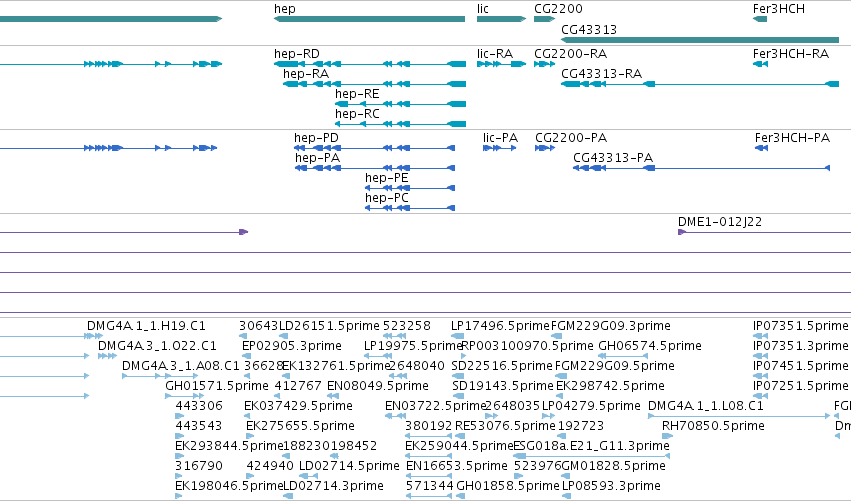Select the 316790 feature label
Screen dimensions: 851x501
coord(199,466)
